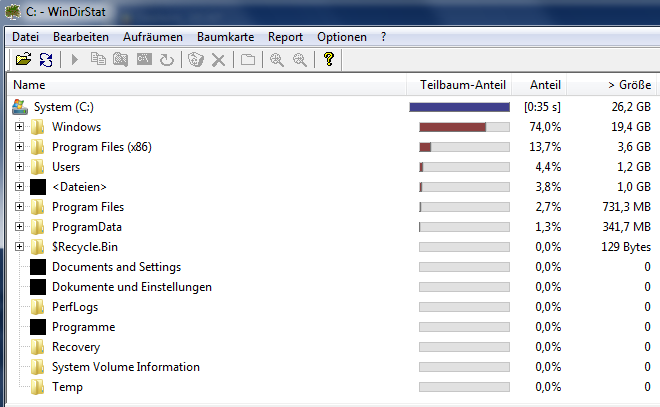Click the Delete permanently X icon
660x407 pixels.
tap(218, 60)
